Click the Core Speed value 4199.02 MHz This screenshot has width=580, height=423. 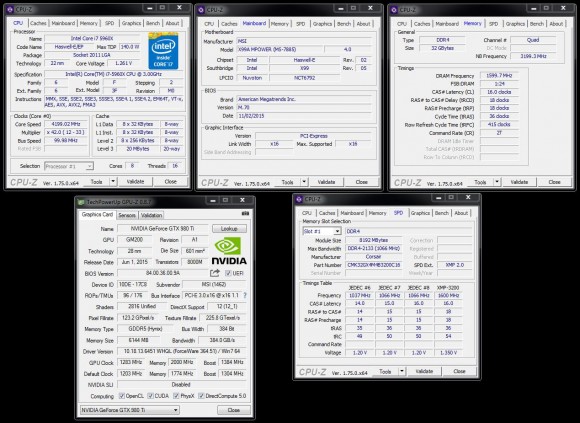pos(65,124)
